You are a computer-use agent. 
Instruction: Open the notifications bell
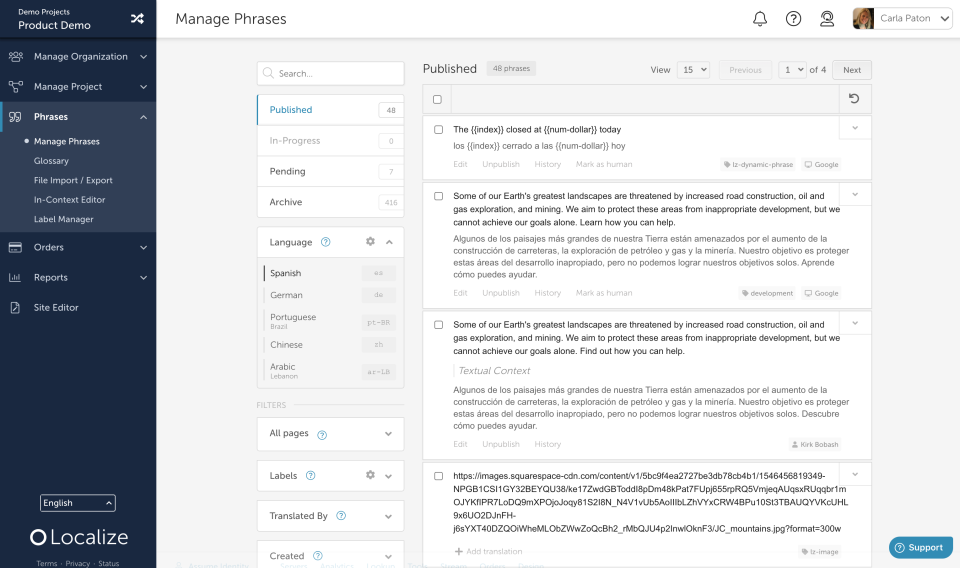(760, 19)
